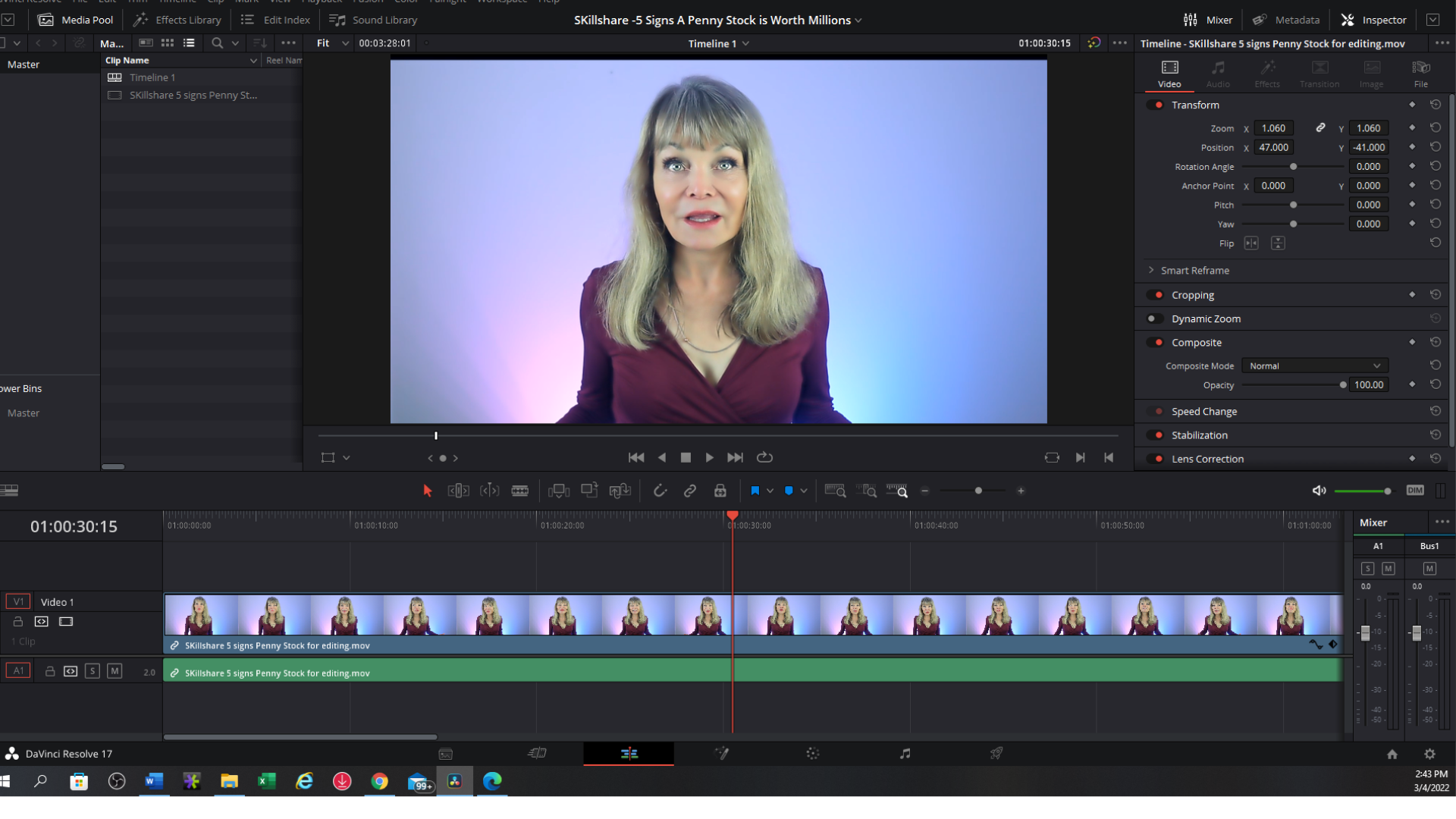Toggle loop playback icon
The height and width of the screenshot is (819, 1456).
764,457
